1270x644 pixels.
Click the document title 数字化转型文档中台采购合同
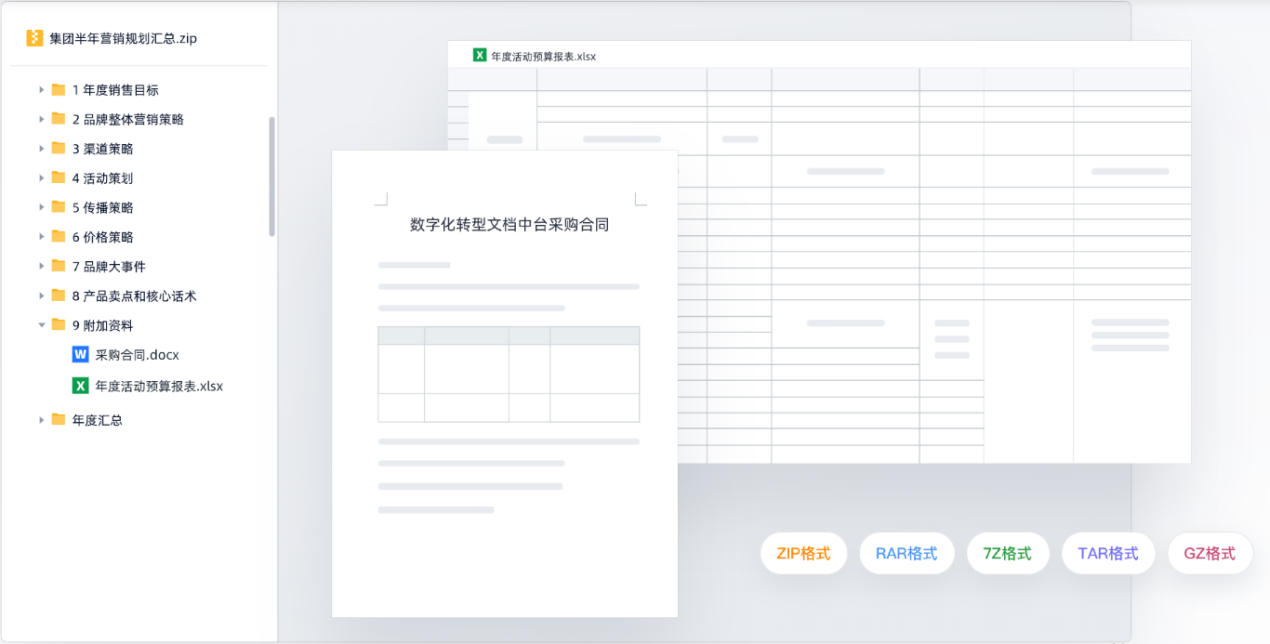(x=509, y=225)
